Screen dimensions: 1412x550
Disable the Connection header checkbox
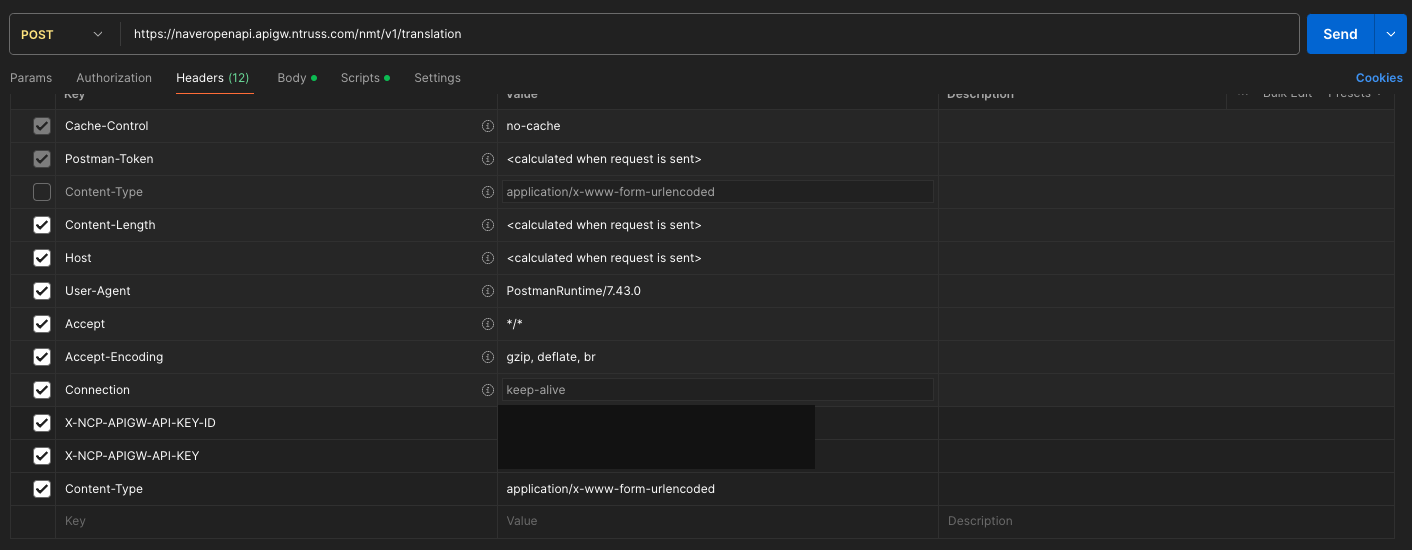[x=42, y=390]
